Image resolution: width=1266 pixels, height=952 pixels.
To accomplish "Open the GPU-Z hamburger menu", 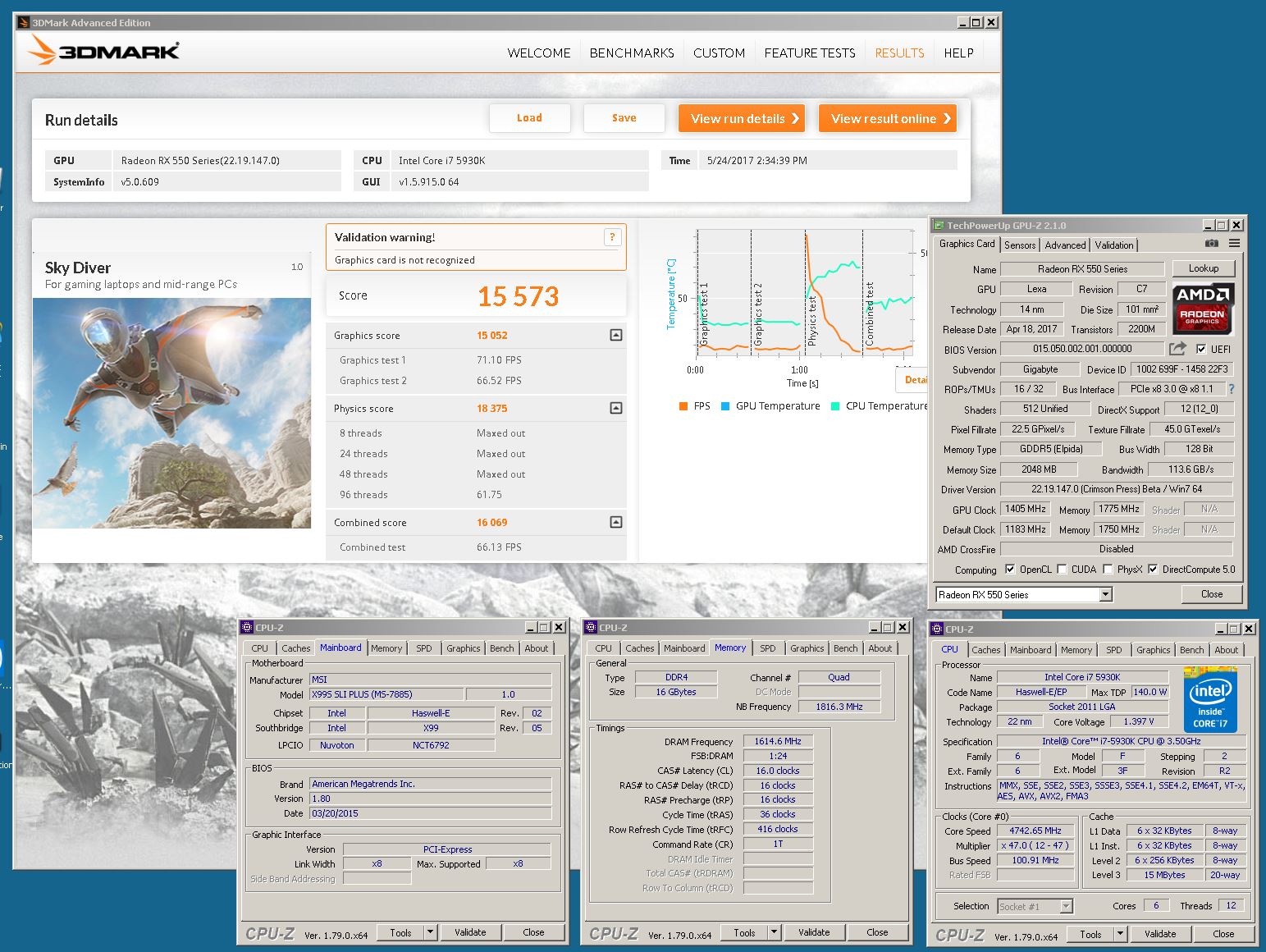I will [1234, 244].
